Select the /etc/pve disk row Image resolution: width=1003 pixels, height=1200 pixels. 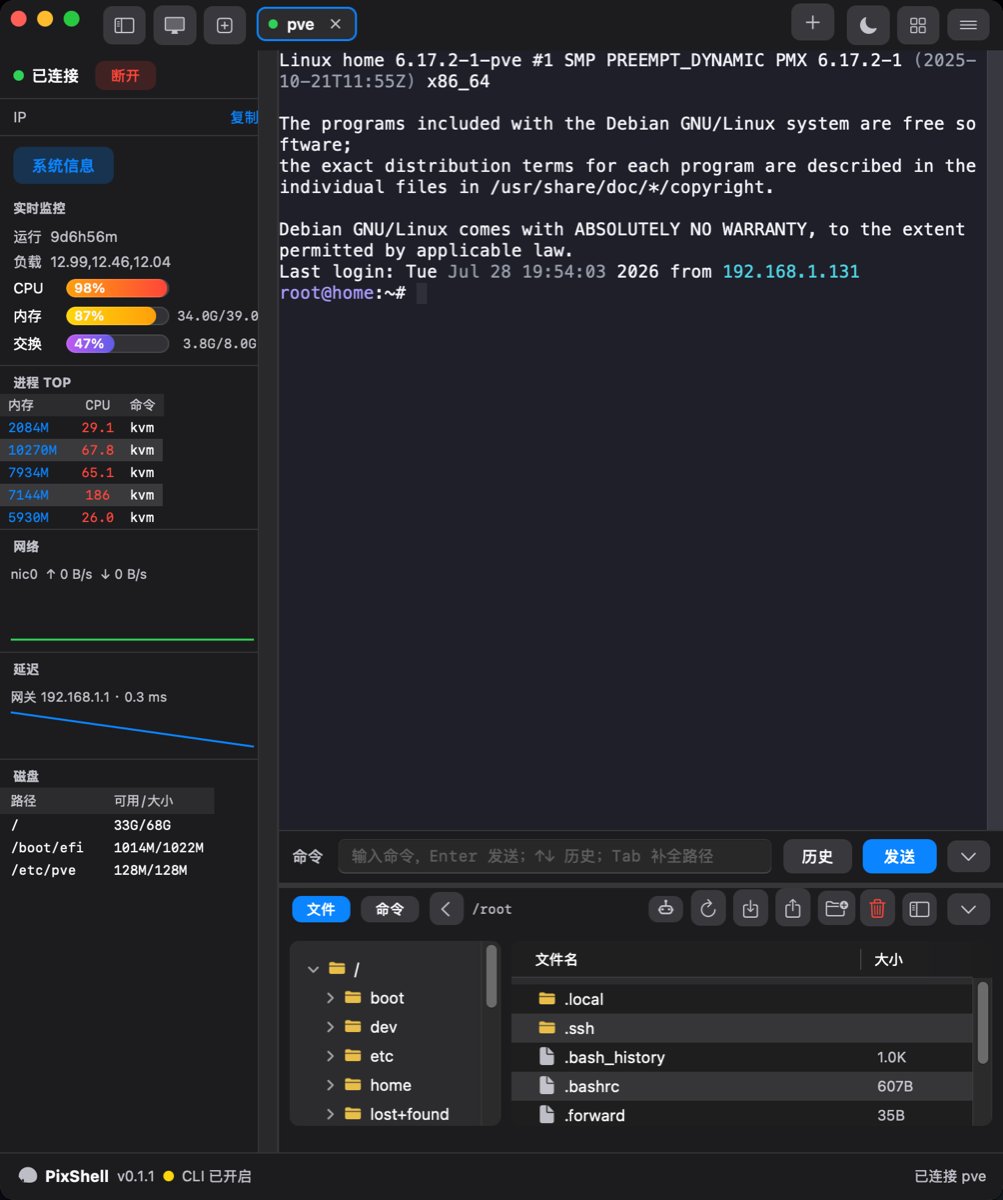pyautogui.click(x=107, y=870)
